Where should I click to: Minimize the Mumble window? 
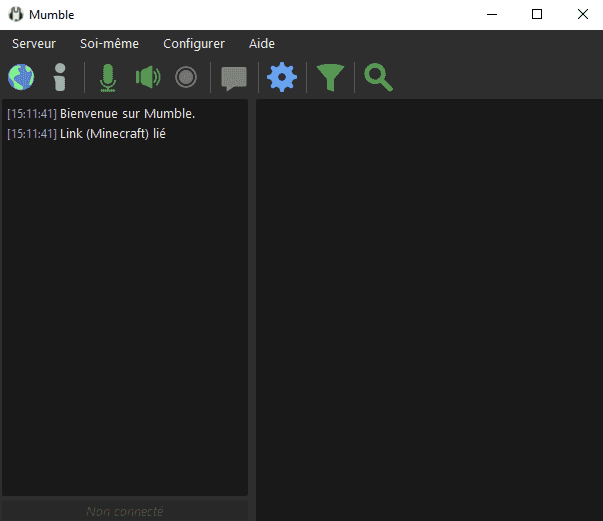[x=491, y=14]
